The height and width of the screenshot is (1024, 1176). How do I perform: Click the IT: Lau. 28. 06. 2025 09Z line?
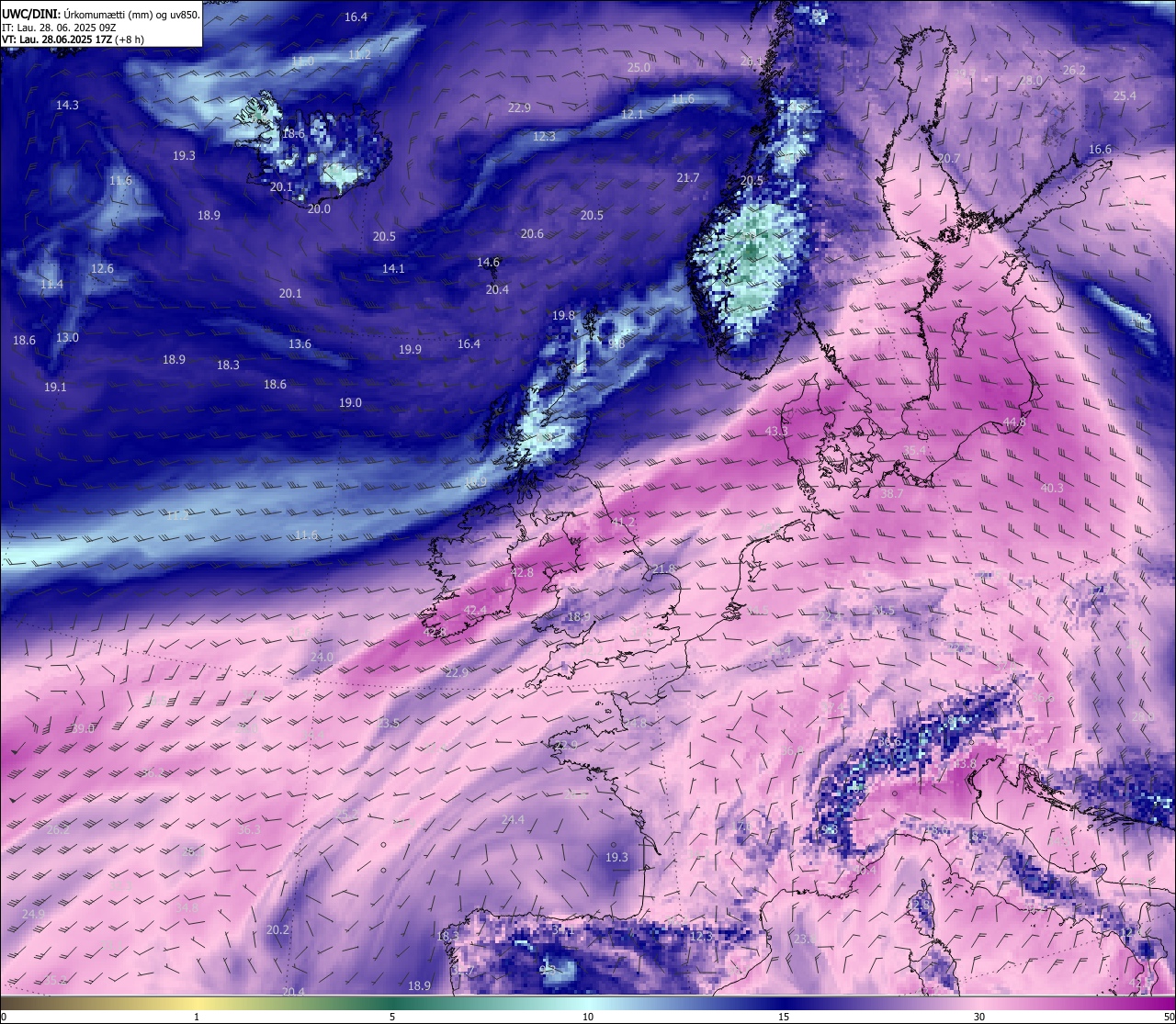coord(58,28)
